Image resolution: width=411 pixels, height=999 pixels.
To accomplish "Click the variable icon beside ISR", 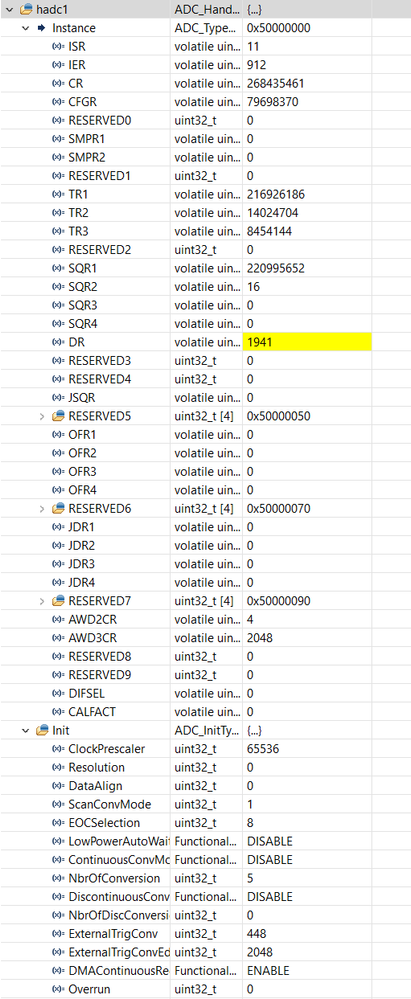I will coord(58,47).
